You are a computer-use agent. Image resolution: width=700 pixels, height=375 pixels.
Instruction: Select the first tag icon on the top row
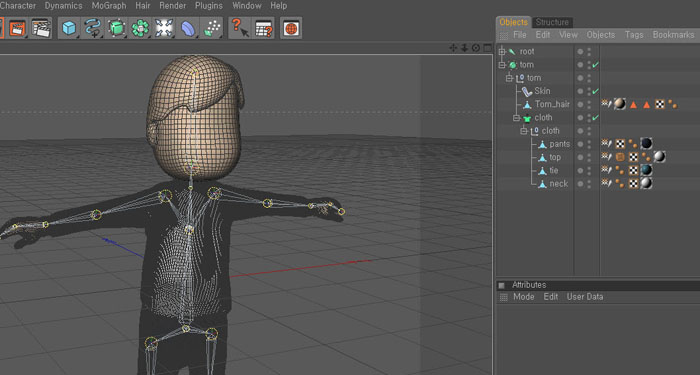tap(606, 156)
